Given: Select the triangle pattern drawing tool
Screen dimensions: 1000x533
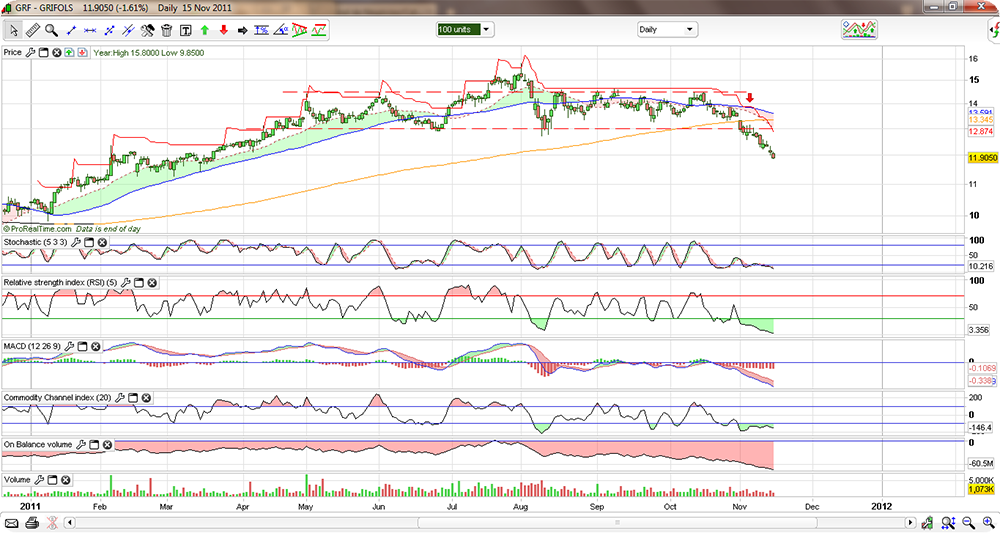Looking at the screenshot, I should click(300, 29).
